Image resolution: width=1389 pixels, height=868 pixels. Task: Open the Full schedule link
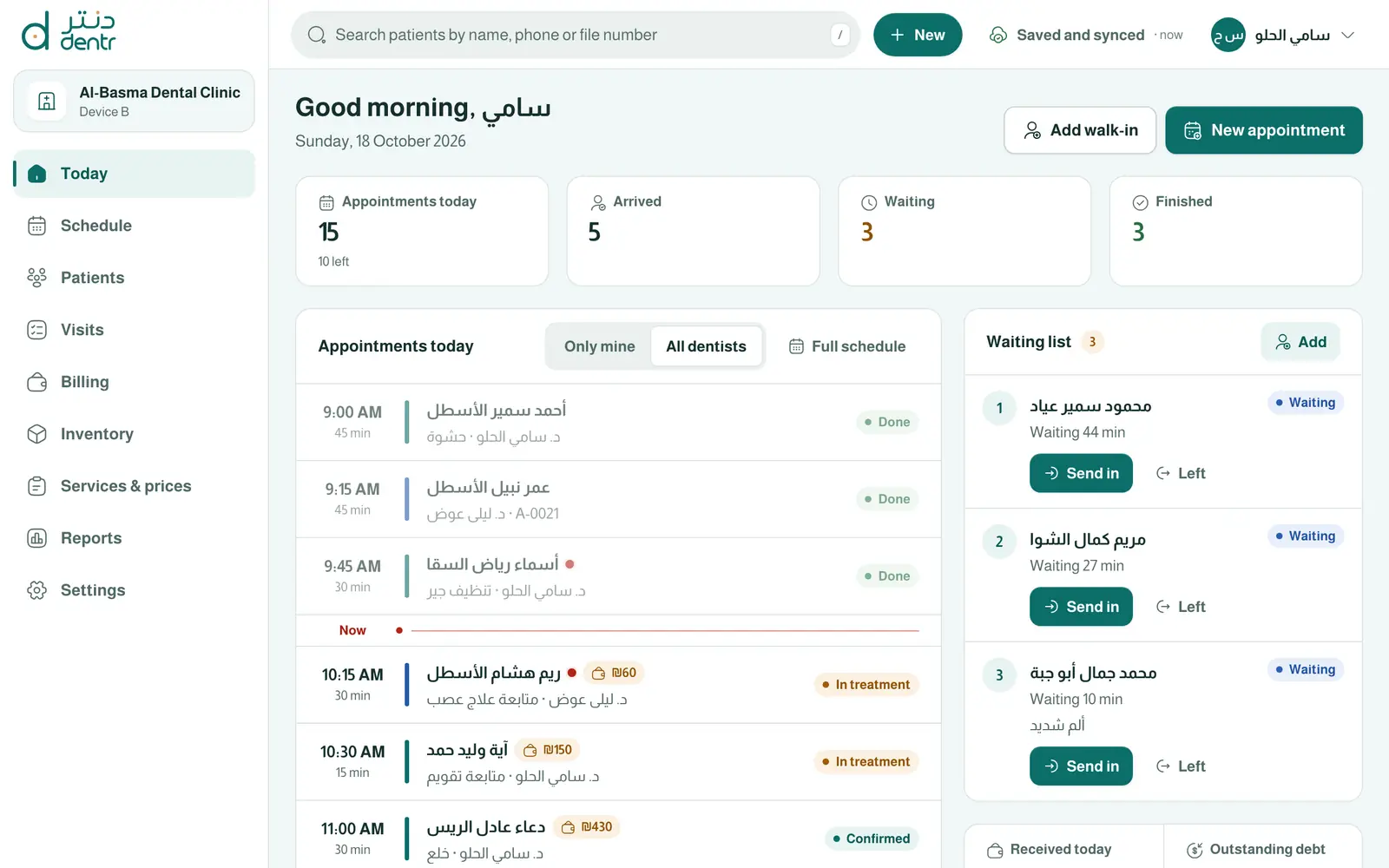pyautogui.click(x=846, y=346)
